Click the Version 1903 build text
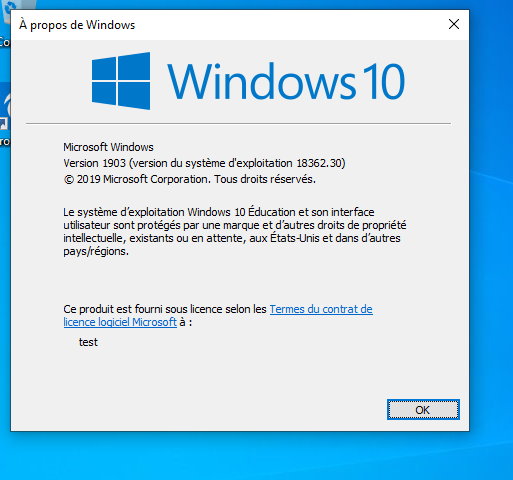The height and width of the screenshot is (480, 513). coord(204,163)
